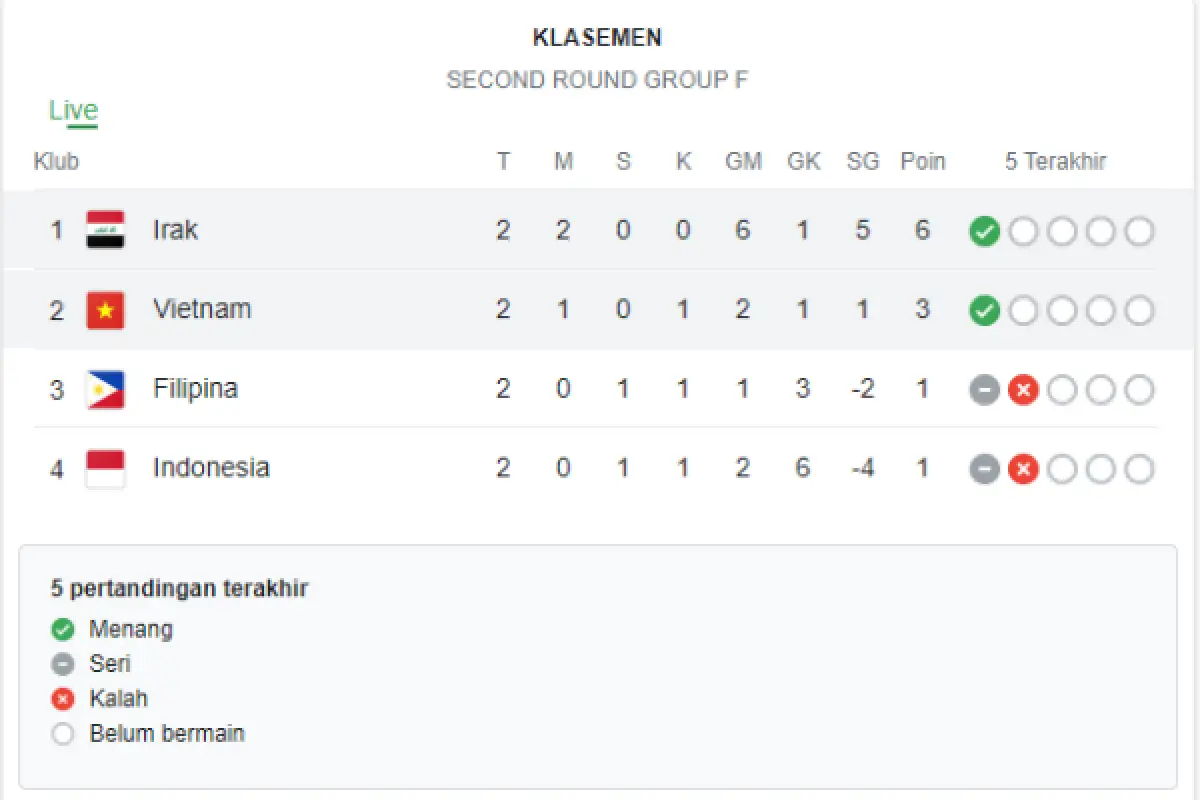Click Filipina's red loss indicator

1023,390
